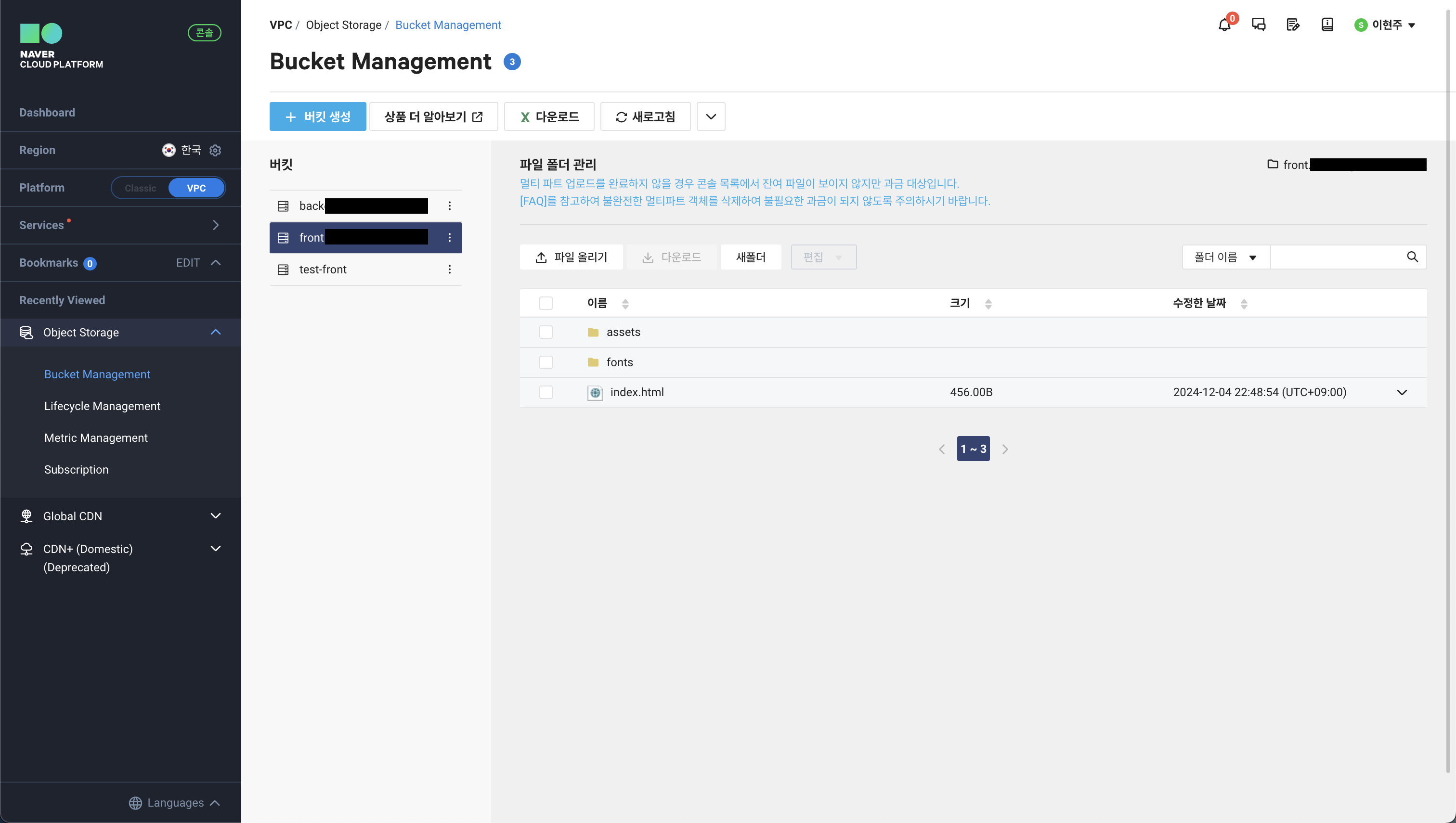Click the Global CDN globe icon
Screen dimensions: 1456x823
coord(26,516)
